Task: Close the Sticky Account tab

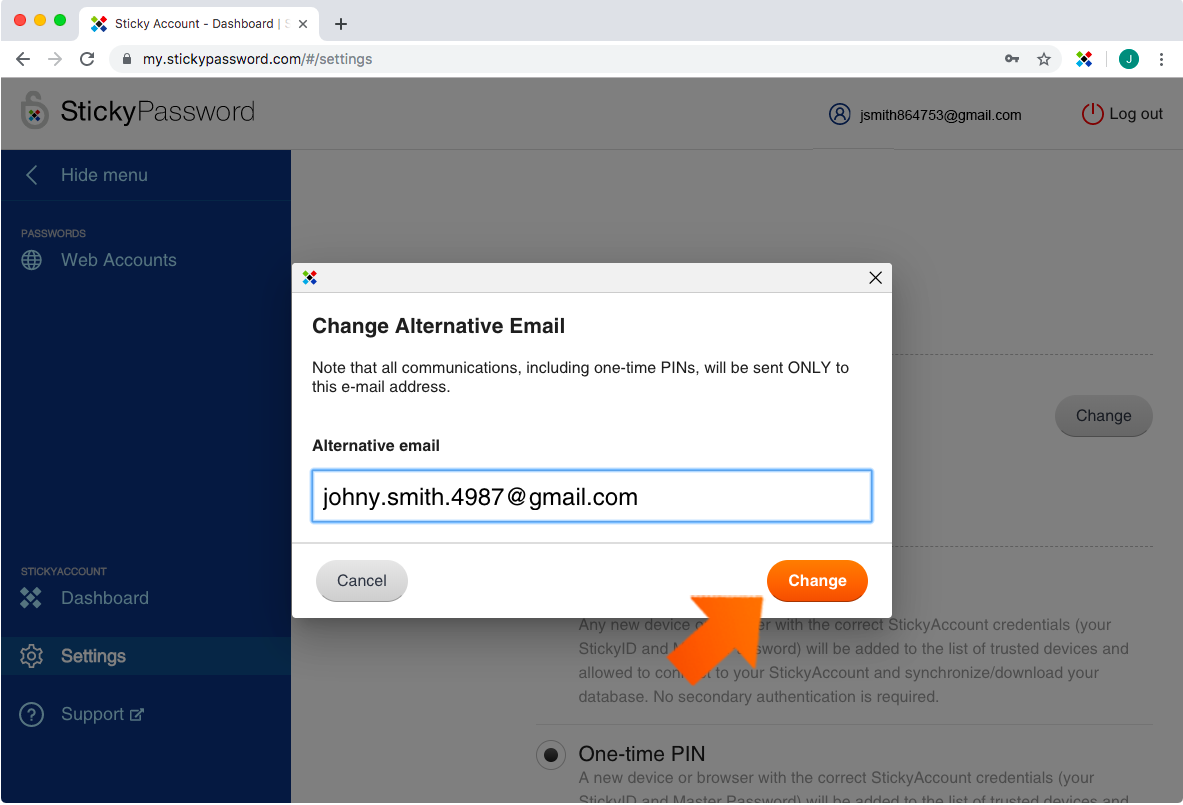Action: point(303,24)
